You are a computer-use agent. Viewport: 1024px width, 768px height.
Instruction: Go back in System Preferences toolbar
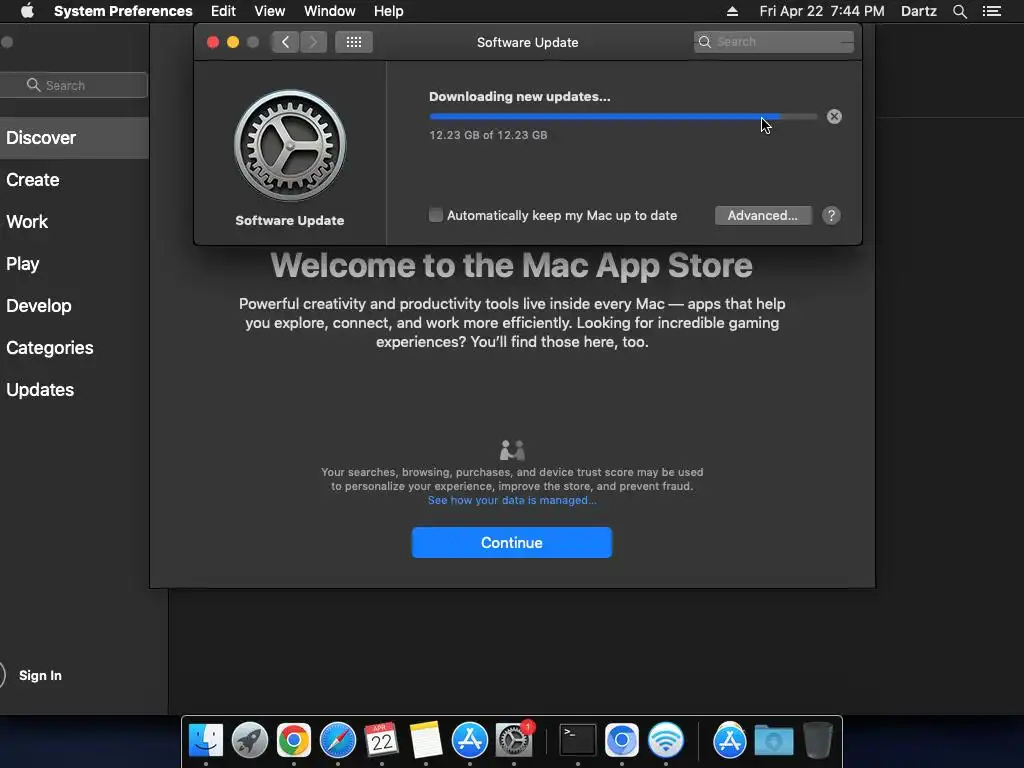click(x=285, y=42)
